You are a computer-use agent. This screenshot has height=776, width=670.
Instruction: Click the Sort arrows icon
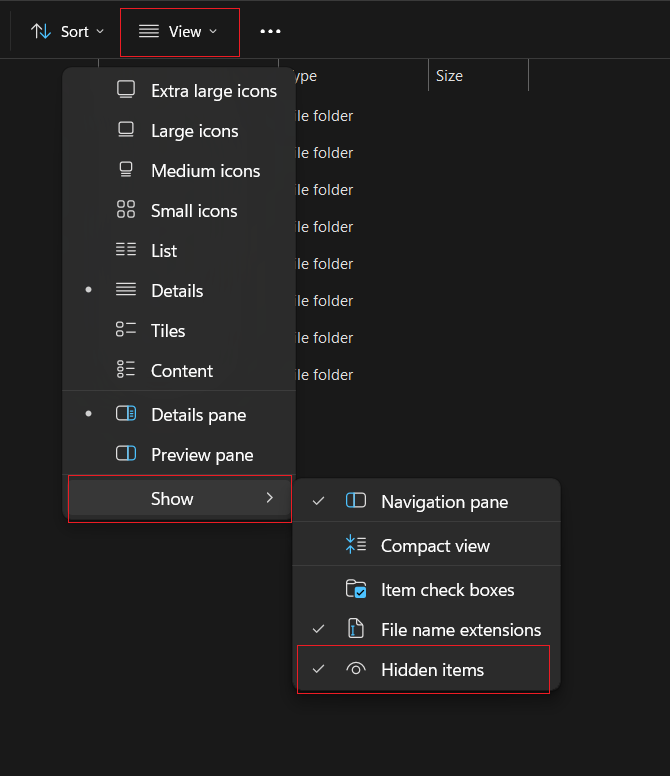tap(41, 31)
